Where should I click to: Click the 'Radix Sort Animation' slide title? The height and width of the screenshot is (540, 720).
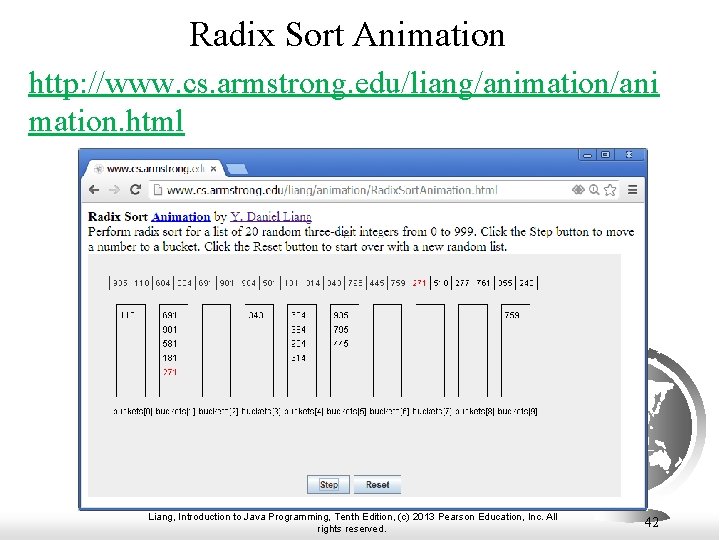point(347,34)
